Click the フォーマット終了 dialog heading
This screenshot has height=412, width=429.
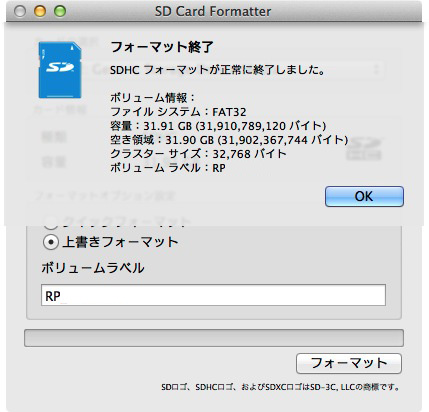(x=162, y=47)
